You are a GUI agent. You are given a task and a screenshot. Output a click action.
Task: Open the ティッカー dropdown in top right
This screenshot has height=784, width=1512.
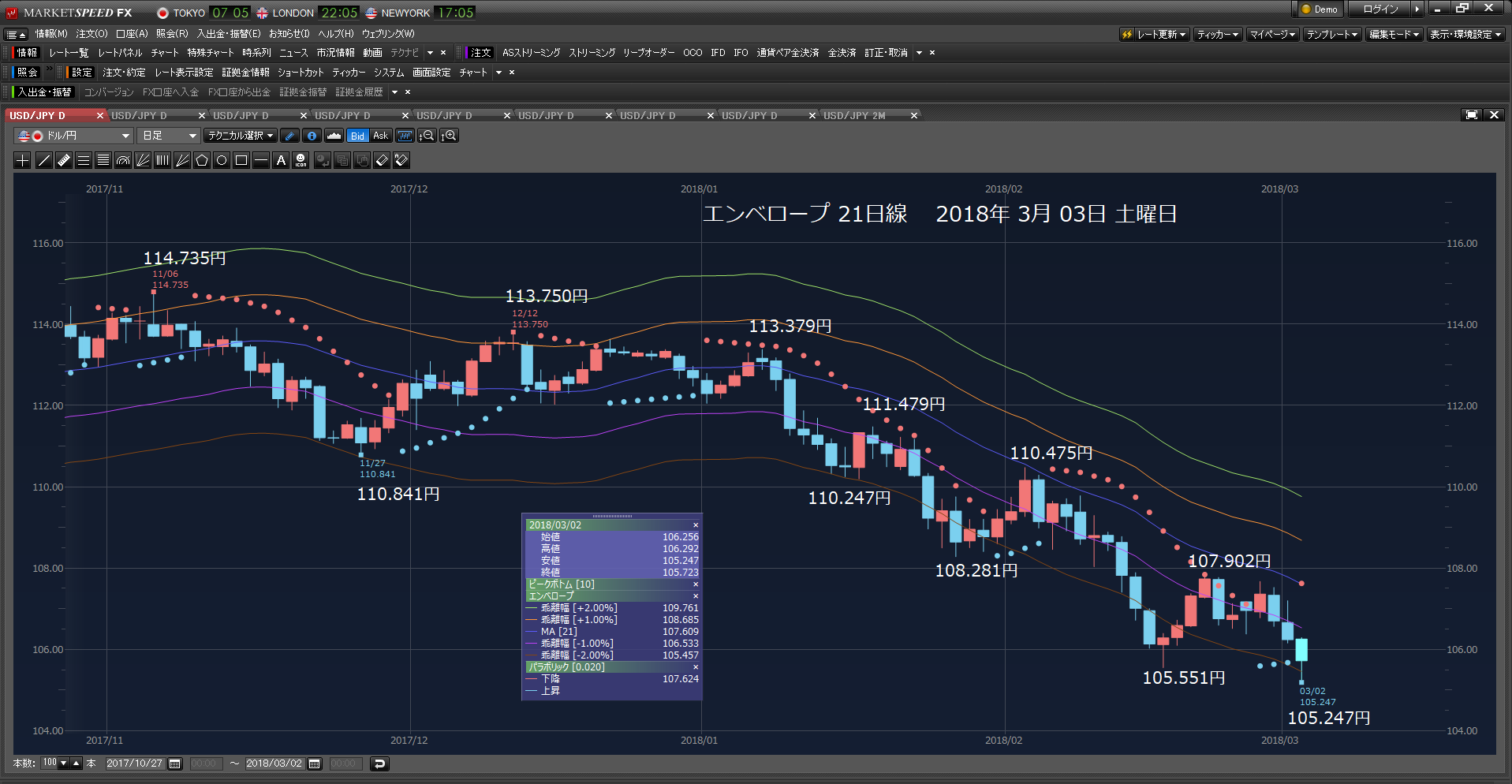pyautogui.click(x=1218, y=35)
